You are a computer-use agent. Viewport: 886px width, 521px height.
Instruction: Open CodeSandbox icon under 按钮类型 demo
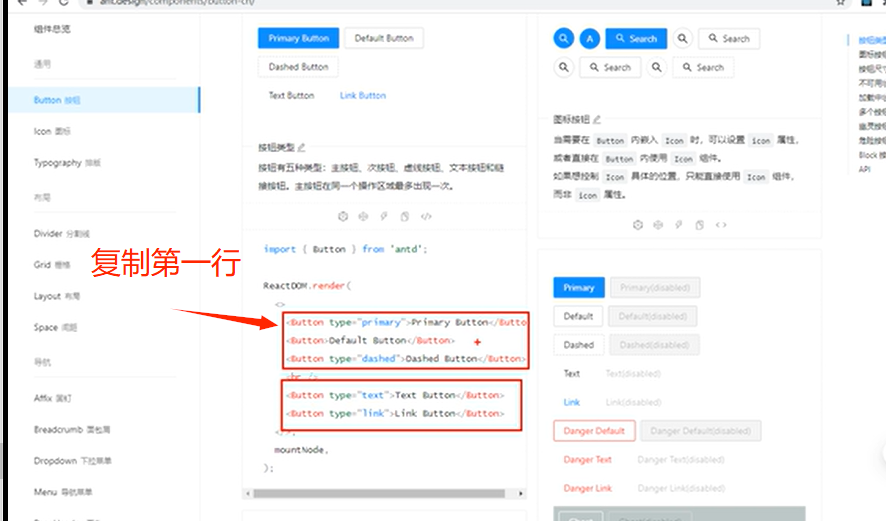343,216
